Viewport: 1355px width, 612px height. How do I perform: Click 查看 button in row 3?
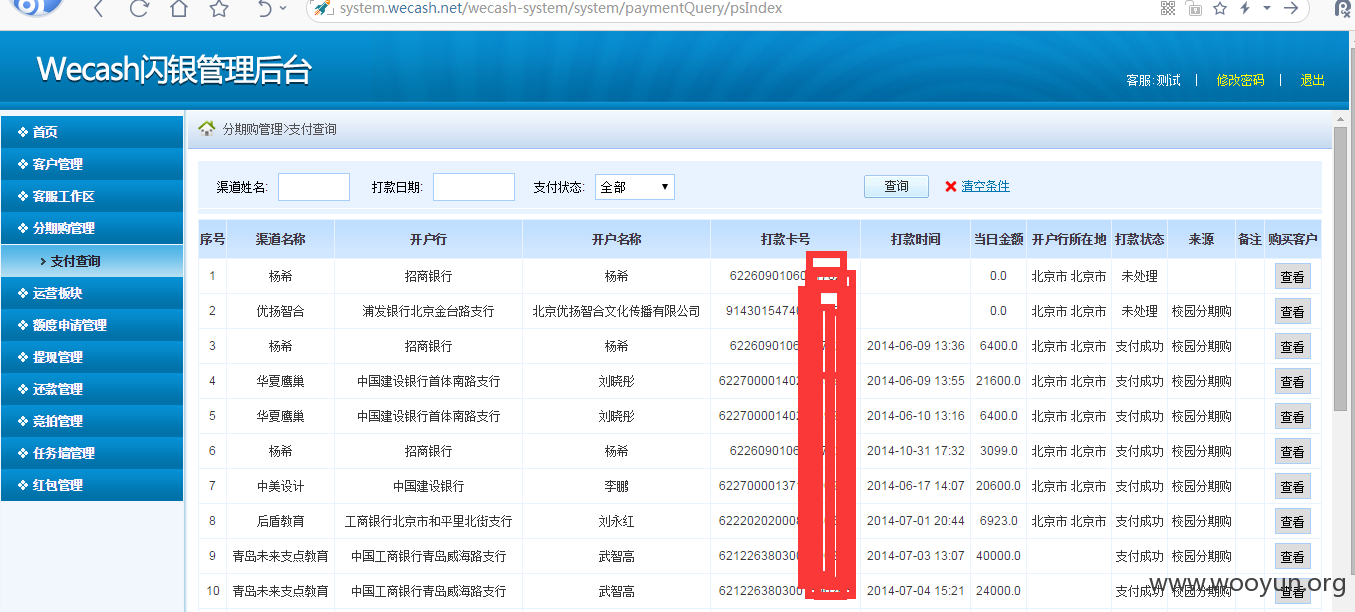(x=1292, y=347)
